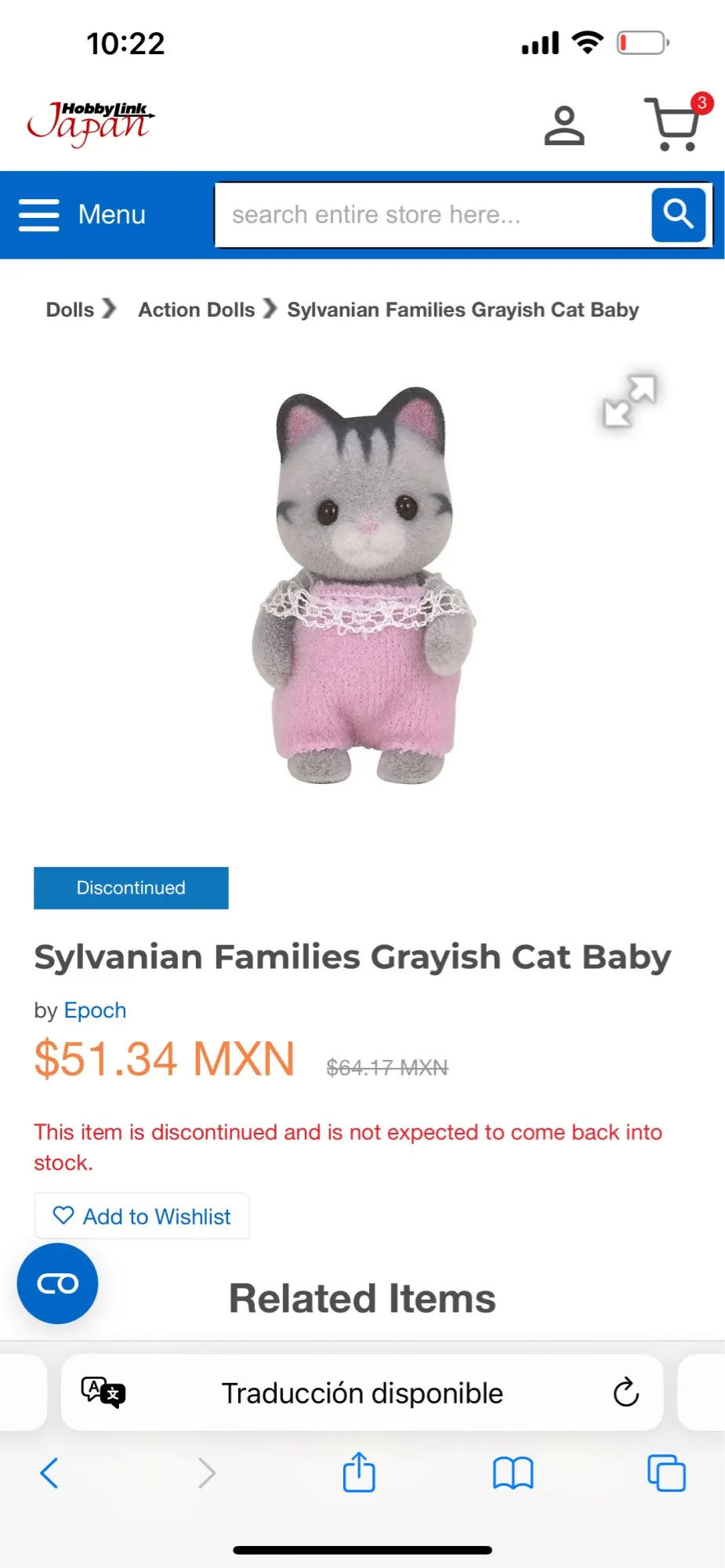The height and width of the screenshot is (1568, 725).
Task: Open the Epoch brand link
Action: click(x=95, y=1010)
